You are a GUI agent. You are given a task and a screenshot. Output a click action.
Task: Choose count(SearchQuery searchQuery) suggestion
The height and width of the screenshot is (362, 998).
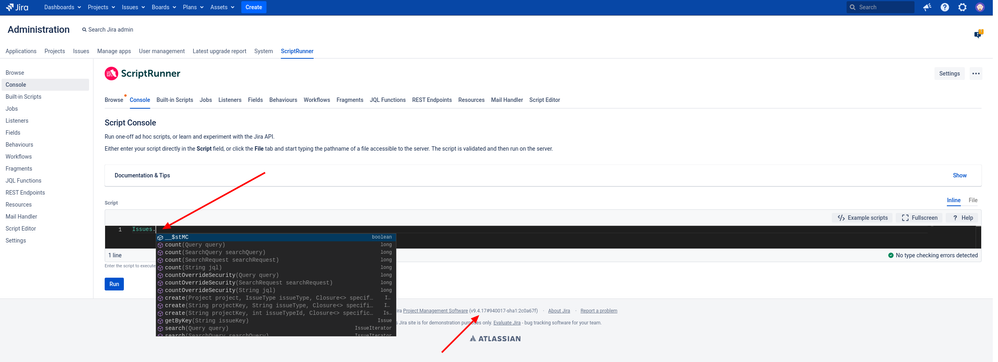tap(276, 252)
